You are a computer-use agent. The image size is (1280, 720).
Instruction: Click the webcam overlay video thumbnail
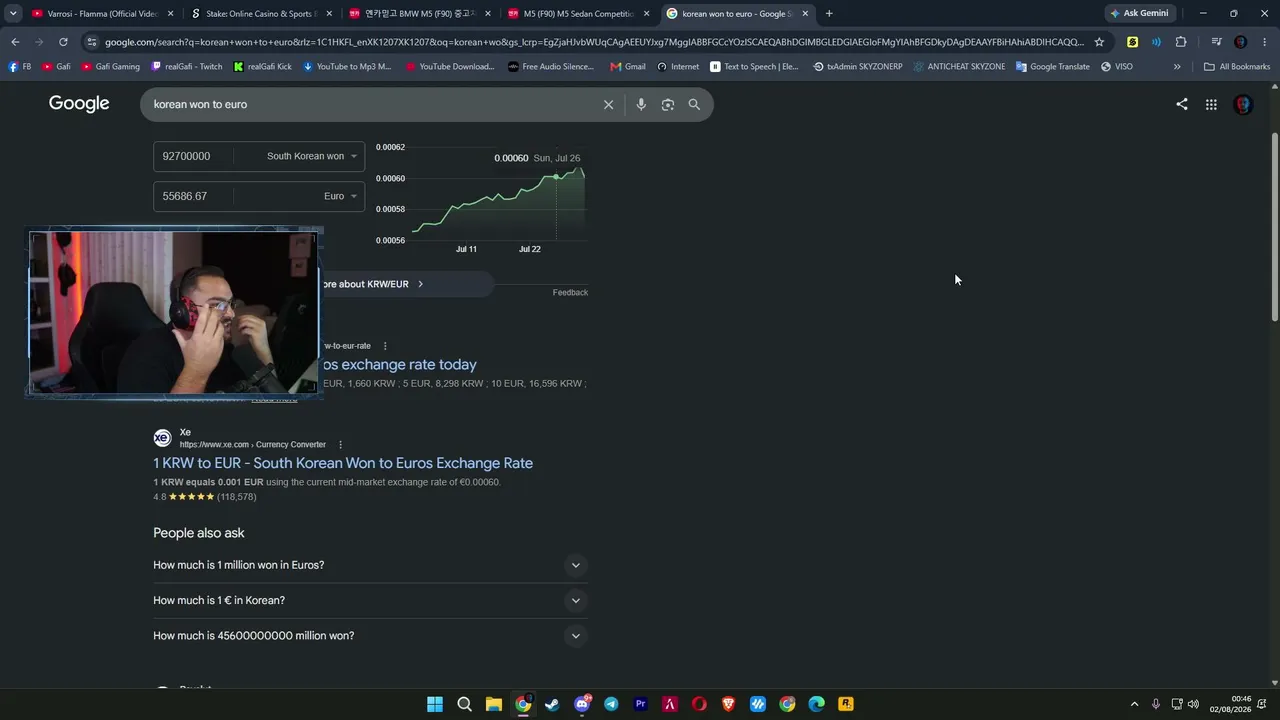(174, 313)
